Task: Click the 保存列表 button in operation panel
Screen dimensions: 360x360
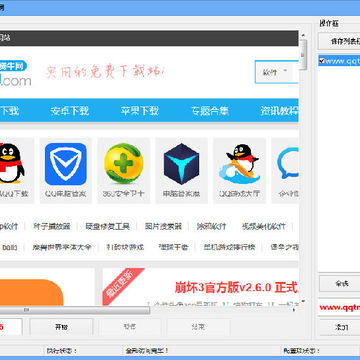Action: point(339,41)
